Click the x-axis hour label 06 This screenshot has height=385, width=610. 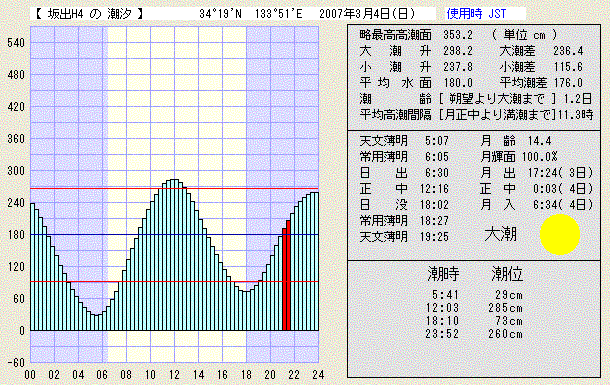(102, 375)
